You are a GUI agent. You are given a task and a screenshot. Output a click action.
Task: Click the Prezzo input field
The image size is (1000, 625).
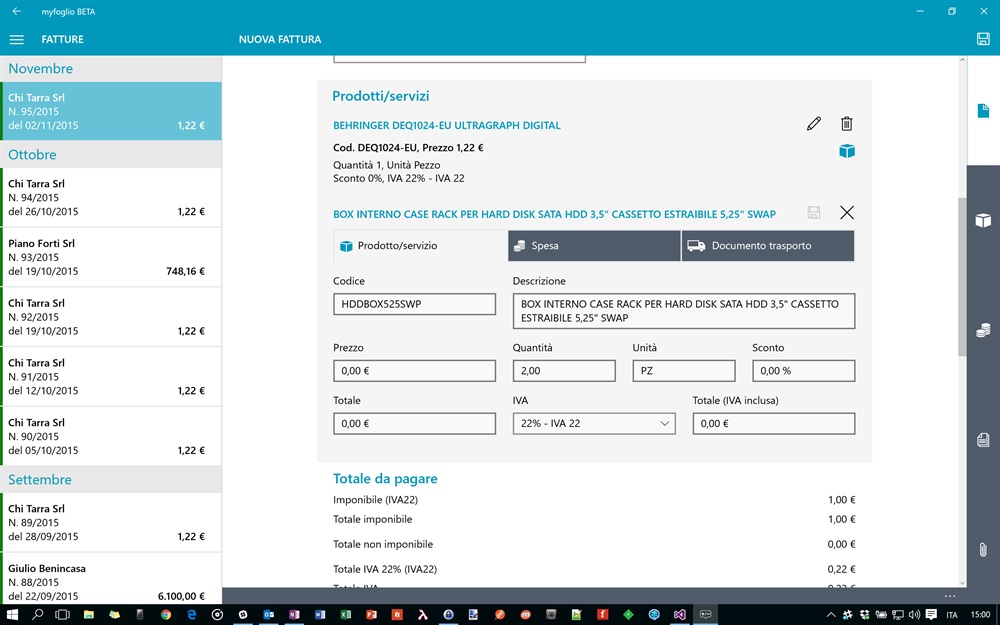pos(415,371)
